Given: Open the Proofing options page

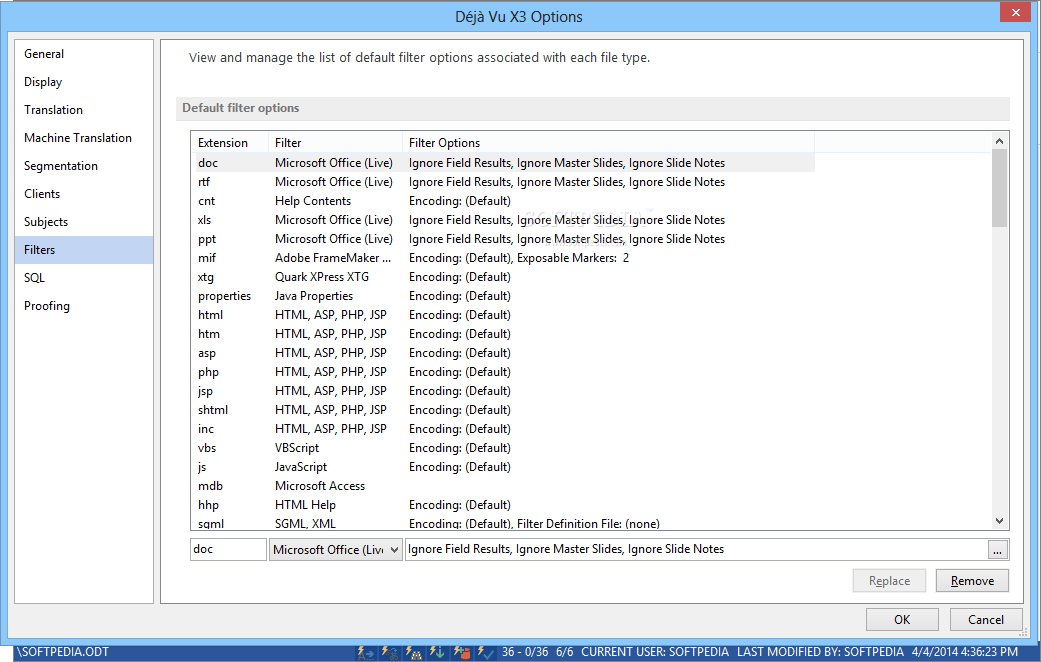Looking at the screenshot, I should click(x=84, y=305).
